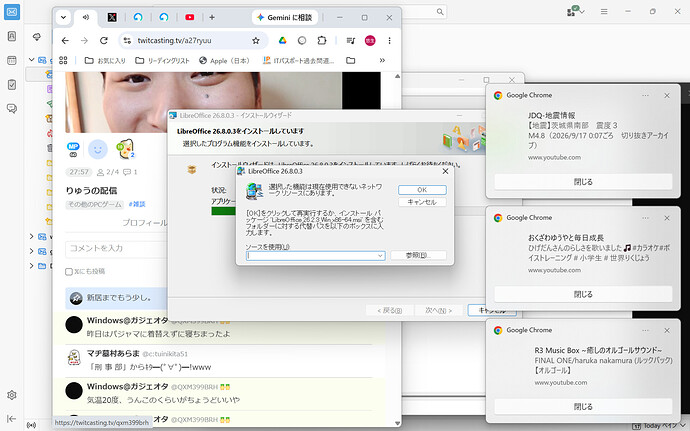Click the Gemini に相談 button
This screenshot has height=431, width=690.
tap(285, 18)
